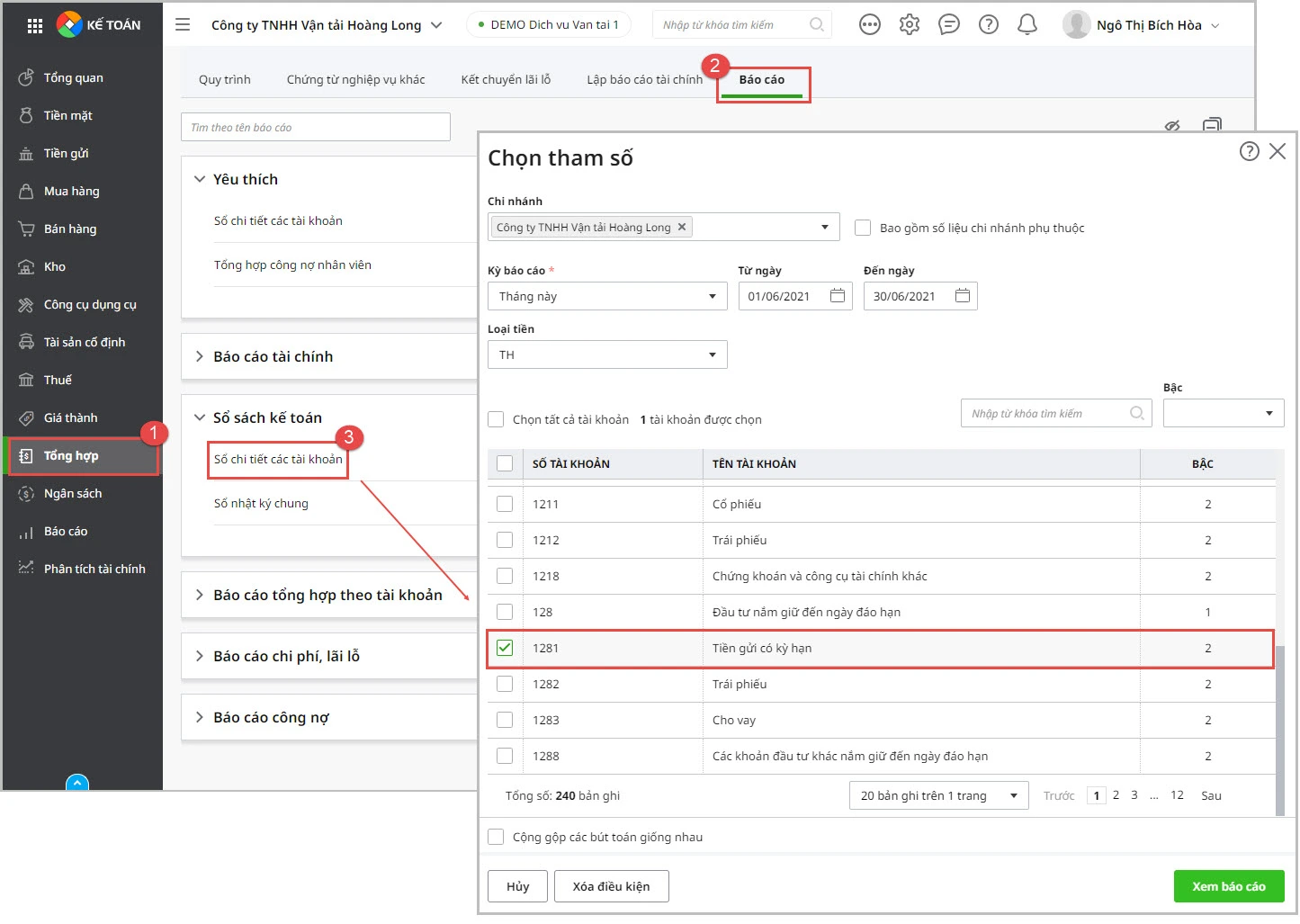The height and width of the screenshot is (924, 1300).
Task: Open the notifications bell icon
Action: coord(1027,25)
